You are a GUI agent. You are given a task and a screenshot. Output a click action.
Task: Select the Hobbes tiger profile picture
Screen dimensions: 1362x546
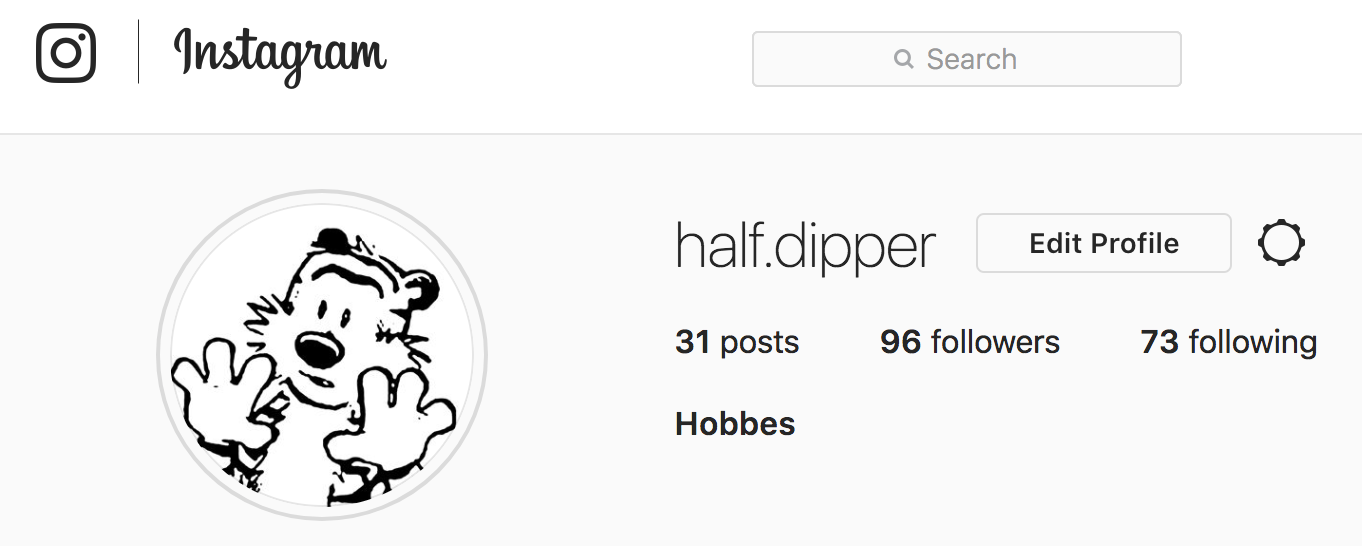tap(322, 355)
